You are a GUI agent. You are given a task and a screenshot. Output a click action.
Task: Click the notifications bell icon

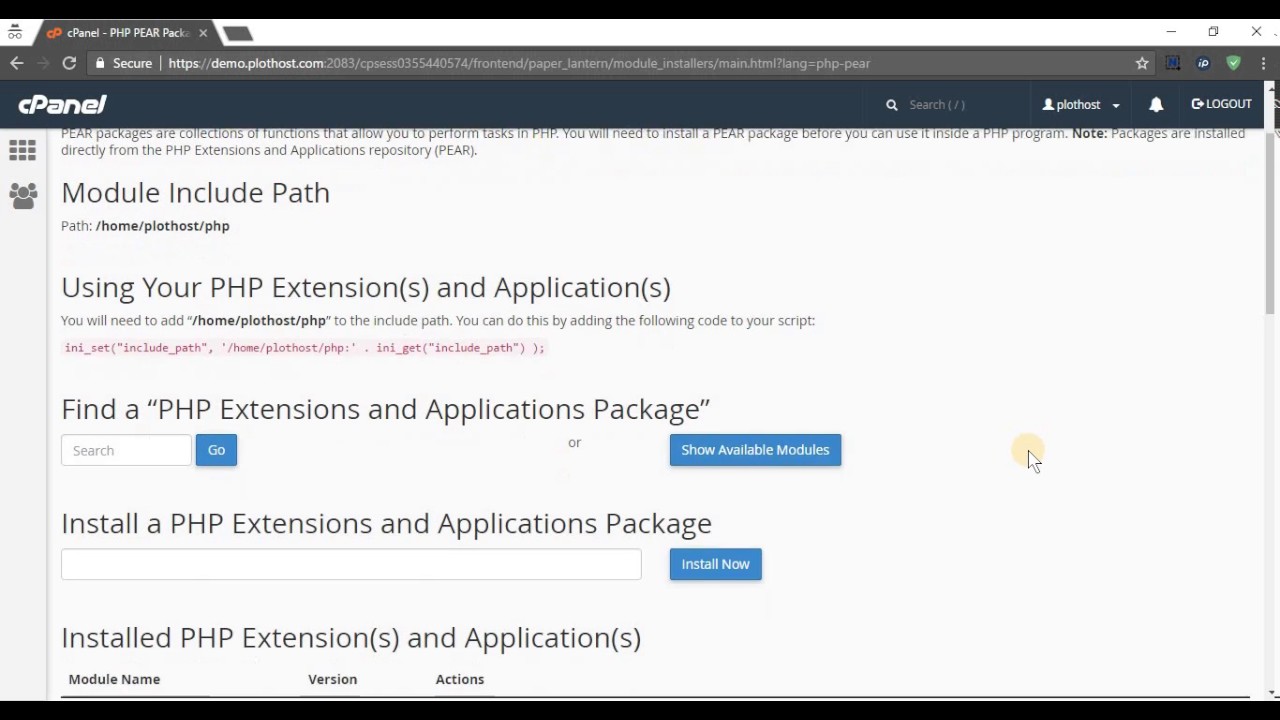click(1156, 104)
